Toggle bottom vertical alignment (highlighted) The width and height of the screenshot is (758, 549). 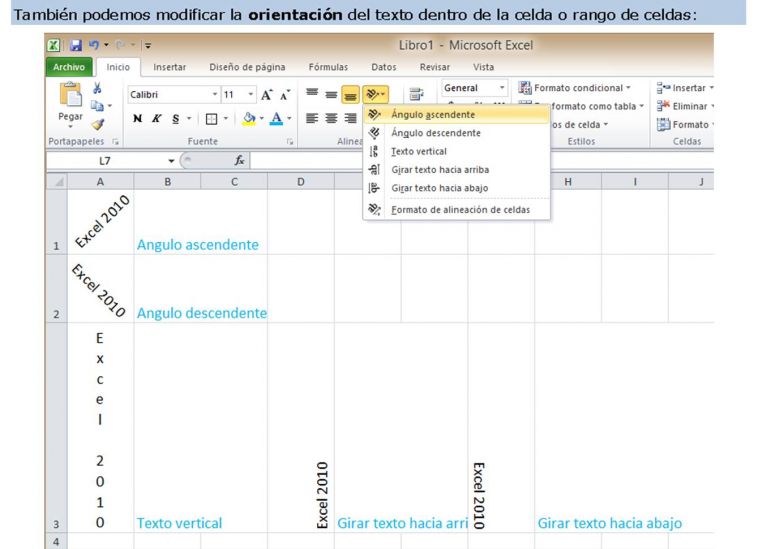coord(350,95)
